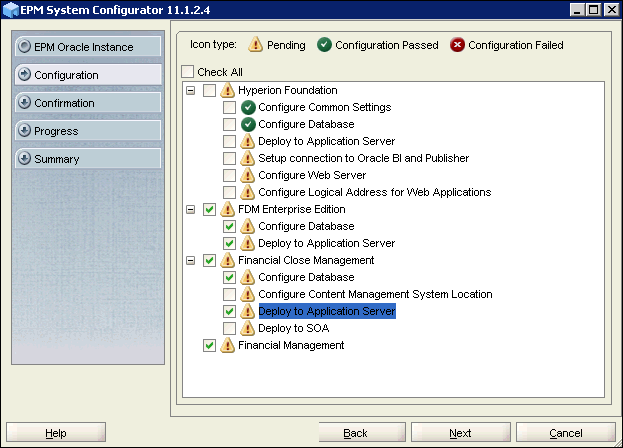623x448 pixels.
Task: Enable the Configure Common Settings checkbox
Action: (x=229, y=108)
